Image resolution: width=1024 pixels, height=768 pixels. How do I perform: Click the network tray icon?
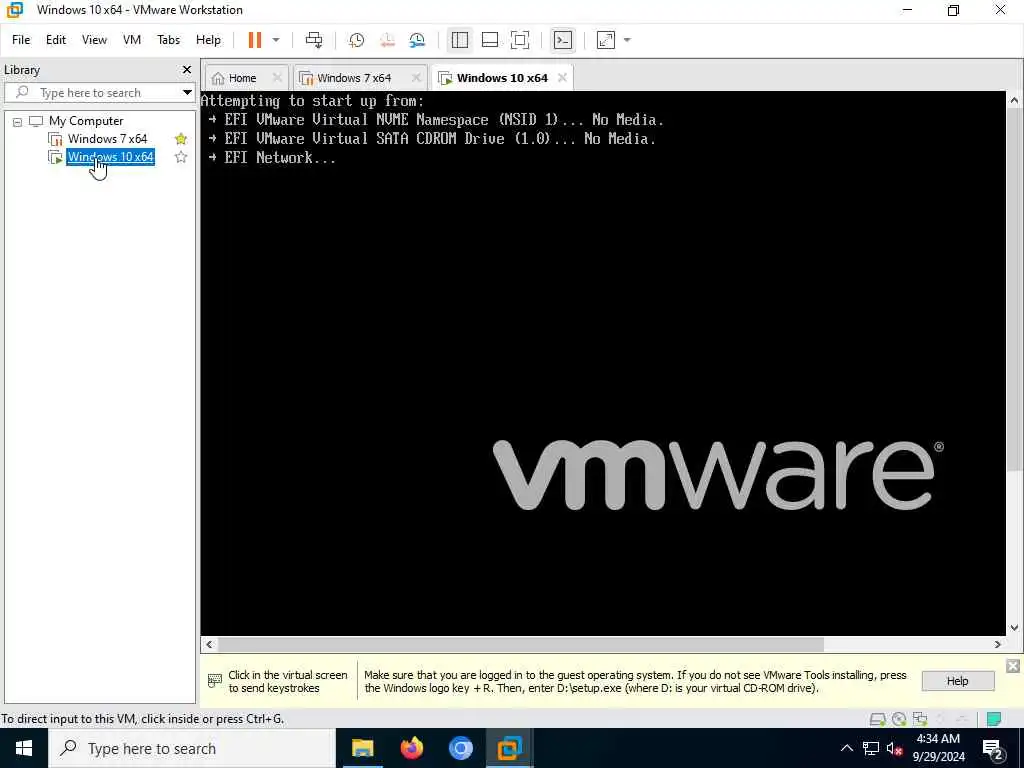(x=871, y=748)
